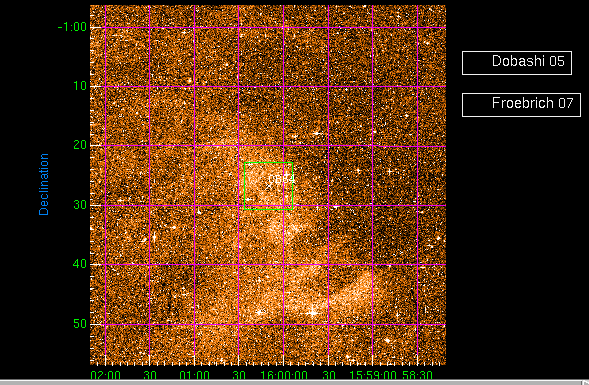Select the green rectangular region outline

coord(268,186)
